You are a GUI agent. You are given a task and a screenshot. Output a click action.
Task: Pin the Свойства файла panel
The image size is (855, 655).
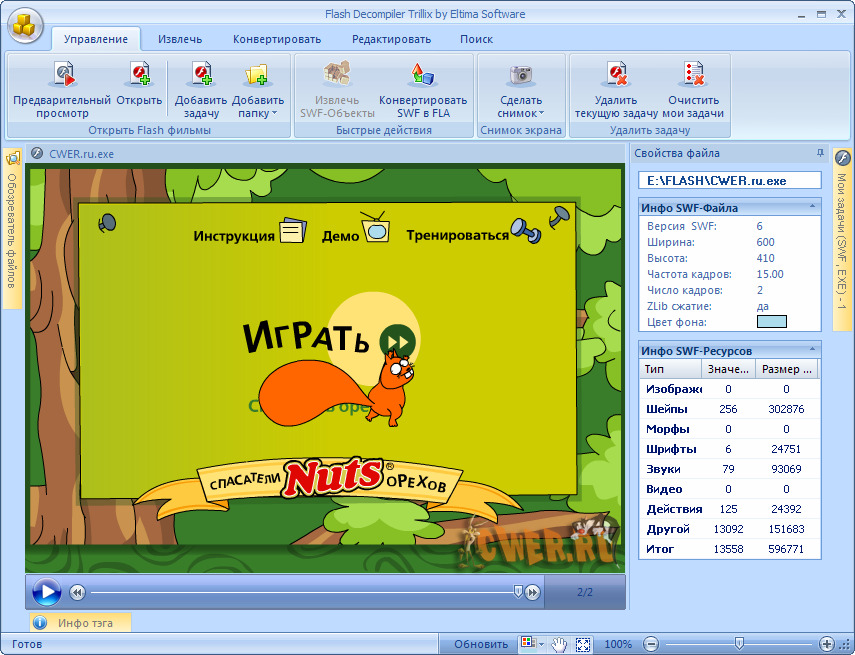point(820,153)
